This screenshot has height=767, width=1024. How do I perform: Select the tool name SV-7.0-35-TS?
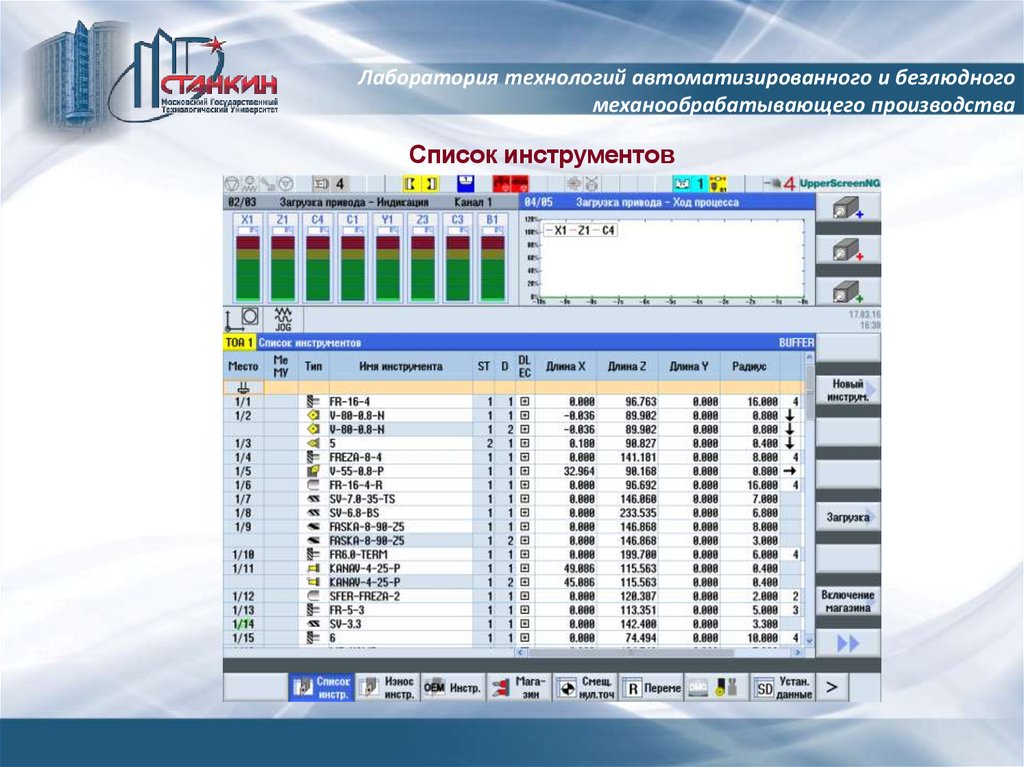click(x=362, y=499)
